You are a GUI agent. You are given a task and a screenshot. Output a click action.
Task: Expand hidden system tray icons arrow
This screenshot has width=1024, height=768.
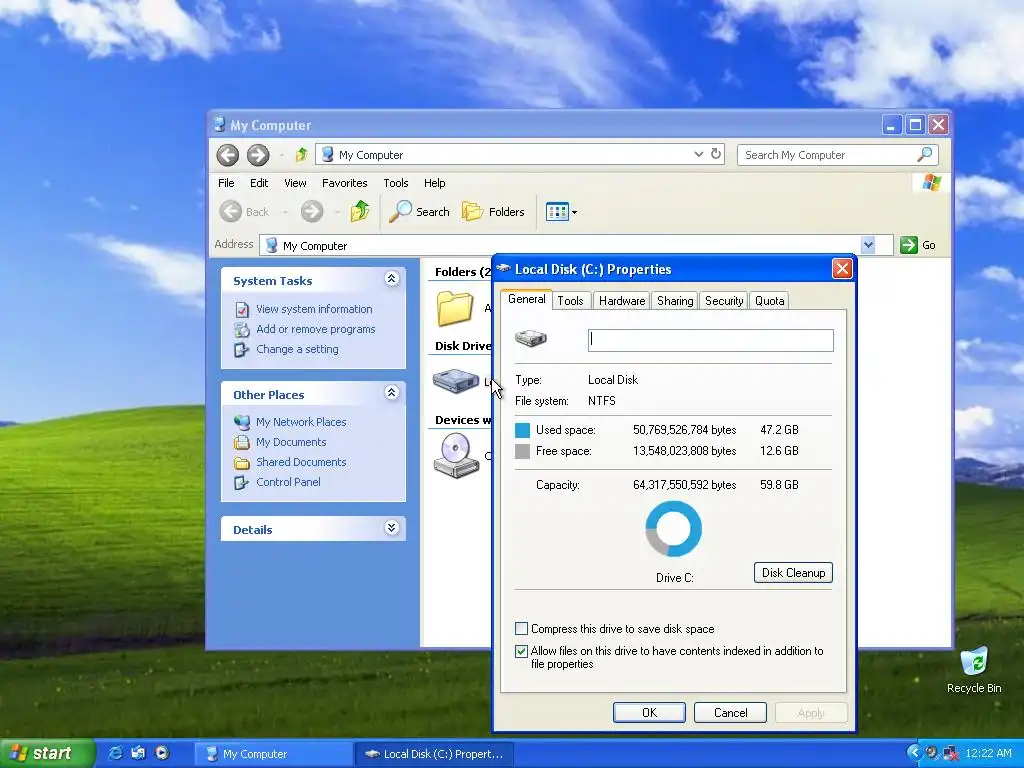click(x=914, y=753)
